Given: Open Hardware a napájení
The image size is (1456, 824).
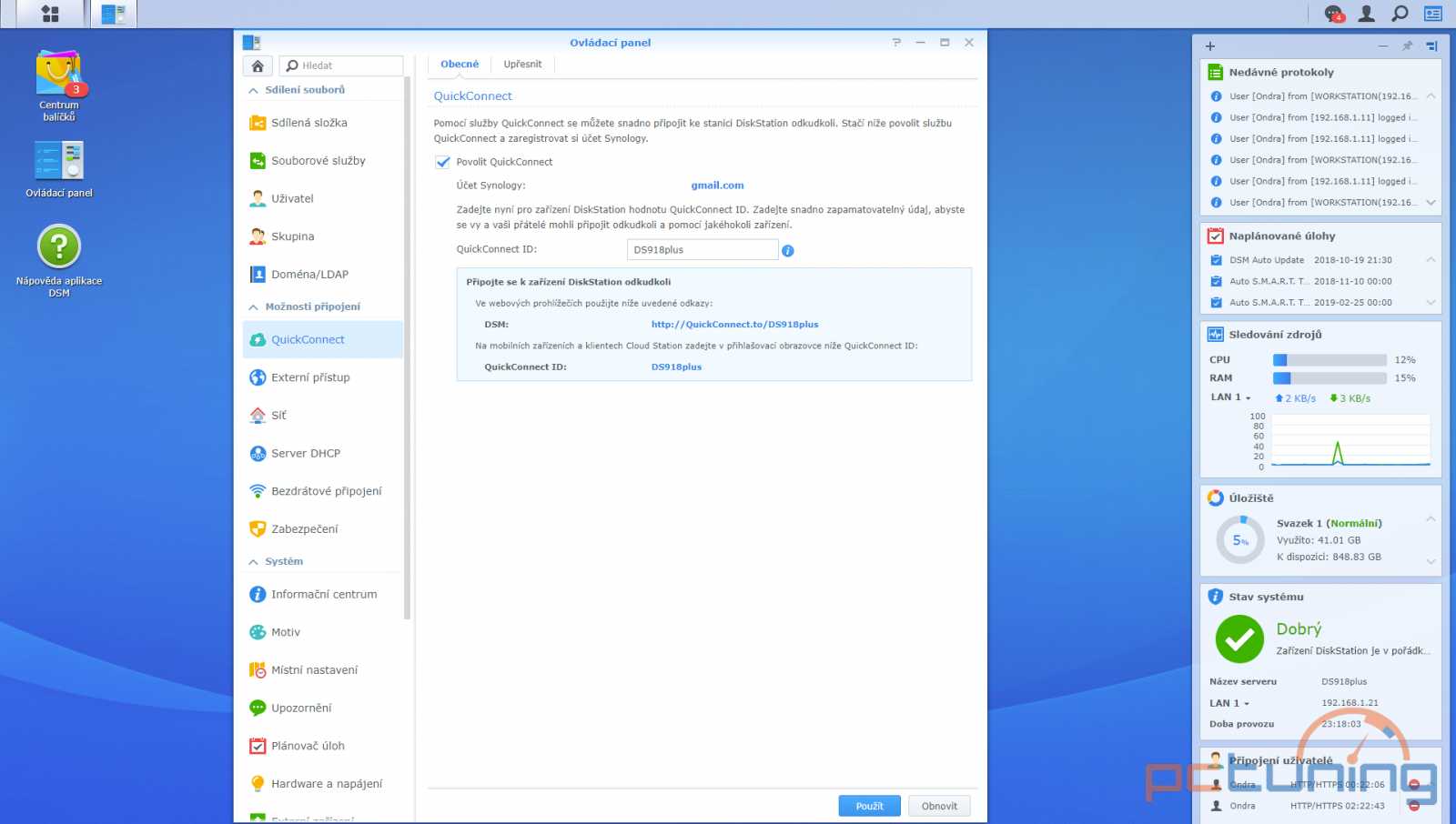Looking at the screenshot, I should 323,784.
